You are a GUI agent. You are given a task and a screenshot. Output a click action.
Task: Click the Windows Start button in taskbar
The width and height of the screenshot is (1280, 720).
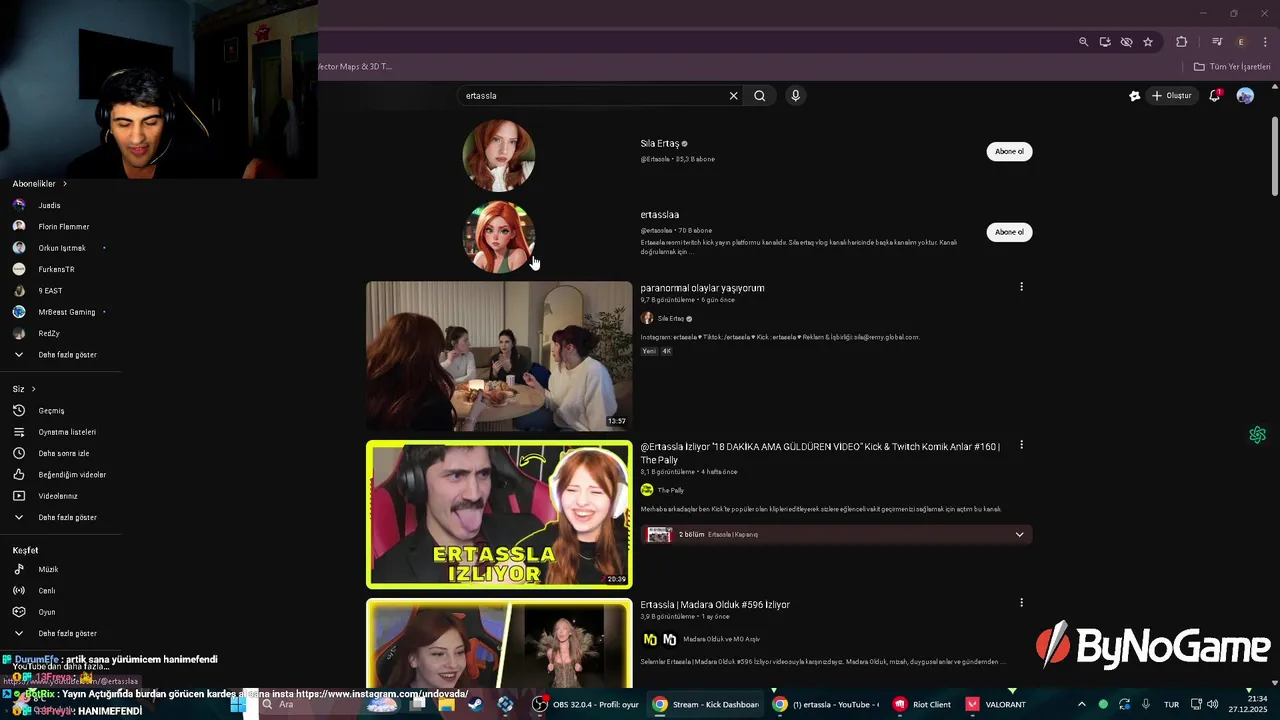click(x=238, y=704)
